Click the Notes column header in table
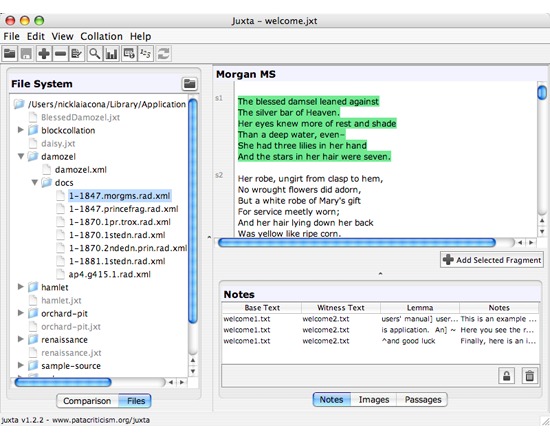 pos(499,308)
